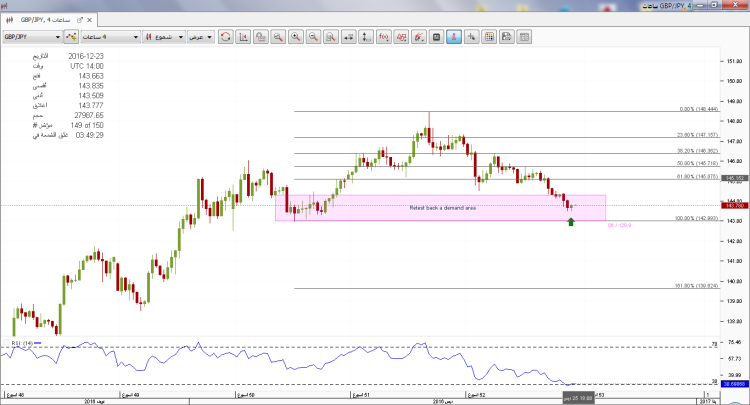This screenshot has height=405, width=750.
Task: Click the vertical arrow price scale icon
Action: pyautogui.click(x=366, y=37)
